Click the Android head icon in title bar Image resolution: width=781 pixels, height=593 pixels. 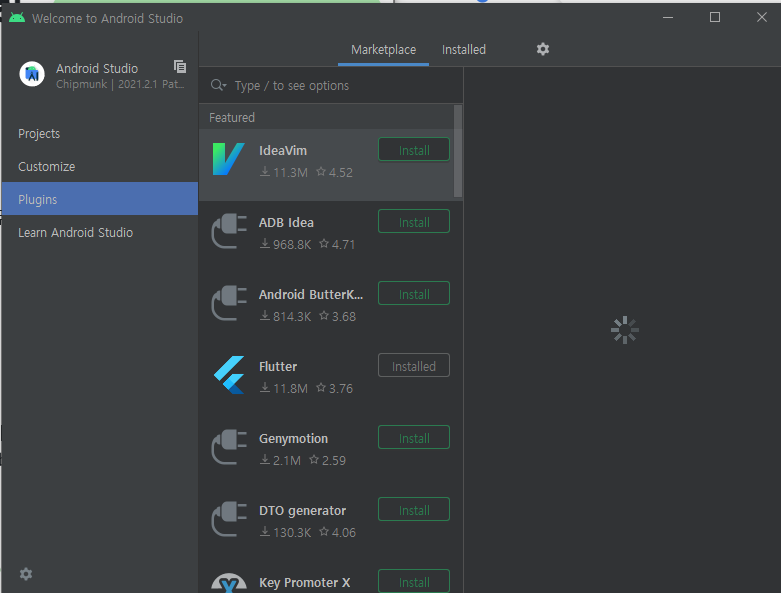tap(17, 18)
